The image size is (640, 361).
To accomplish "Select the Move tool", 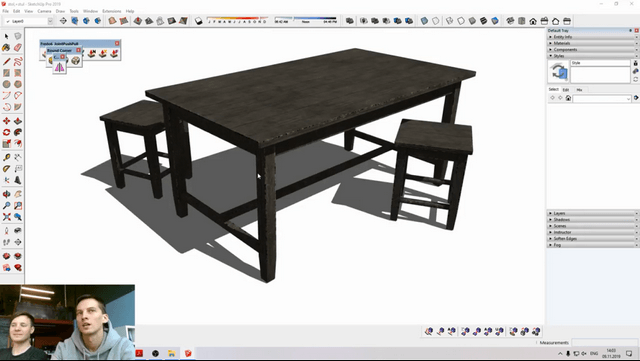I will (x=7, y=121).
